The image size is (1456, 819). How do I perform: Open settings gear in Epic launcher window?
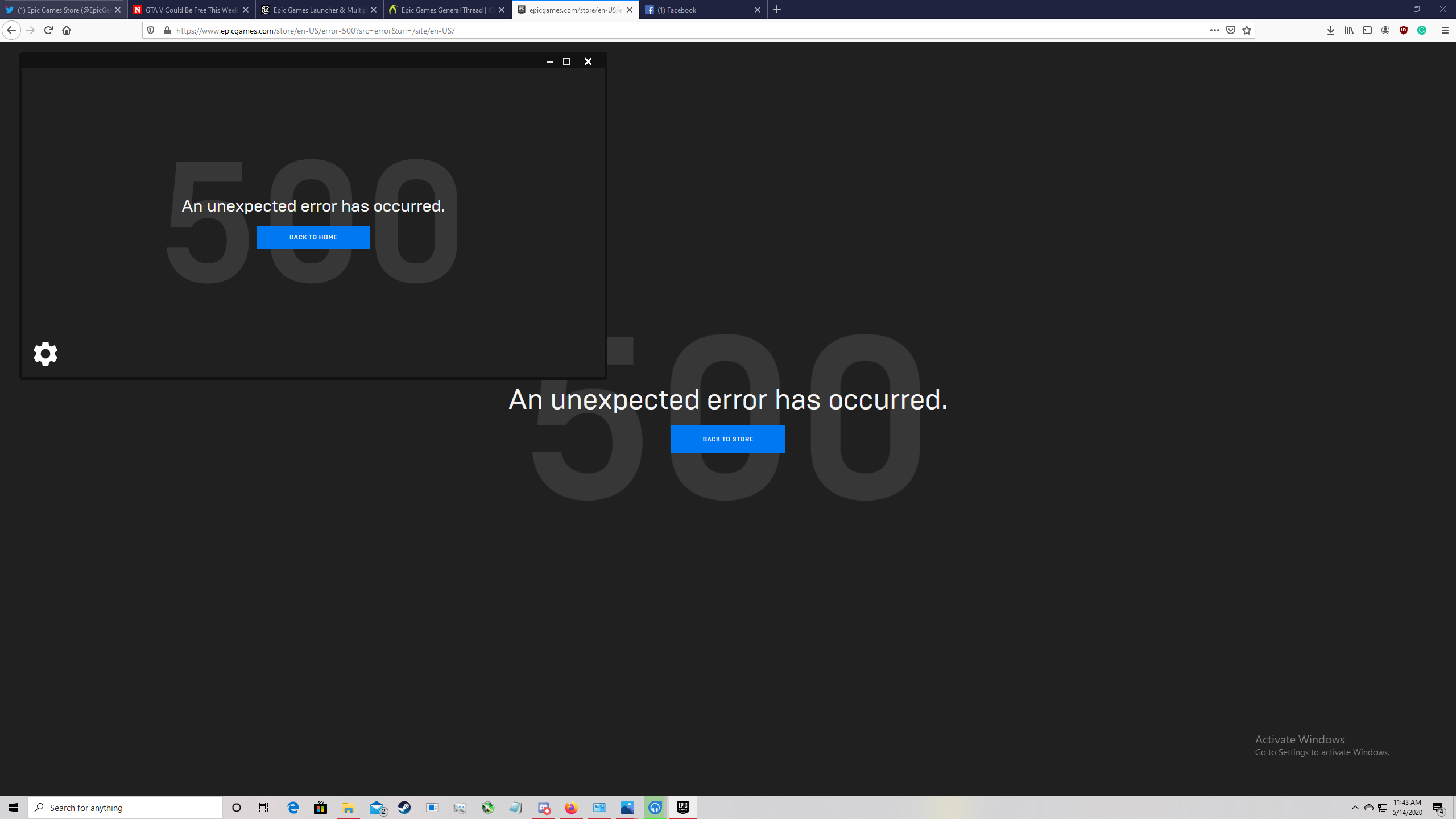point(45,354)
